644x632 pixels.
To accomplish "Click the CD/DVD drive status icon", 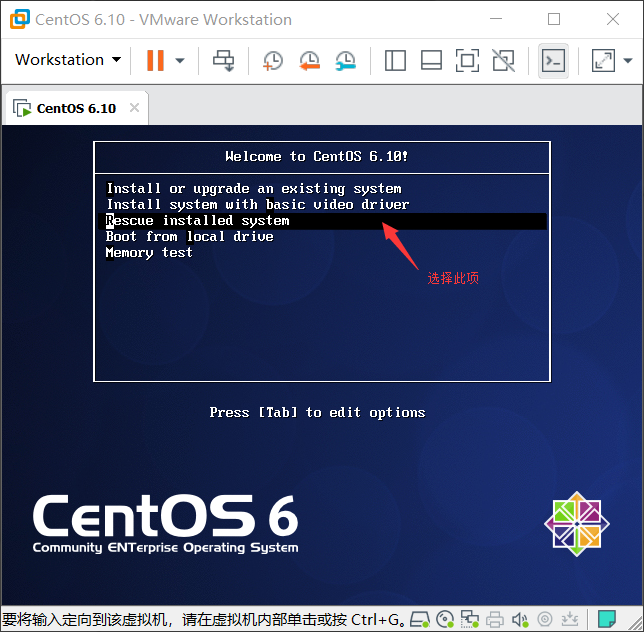I will [x=445, y=619].
